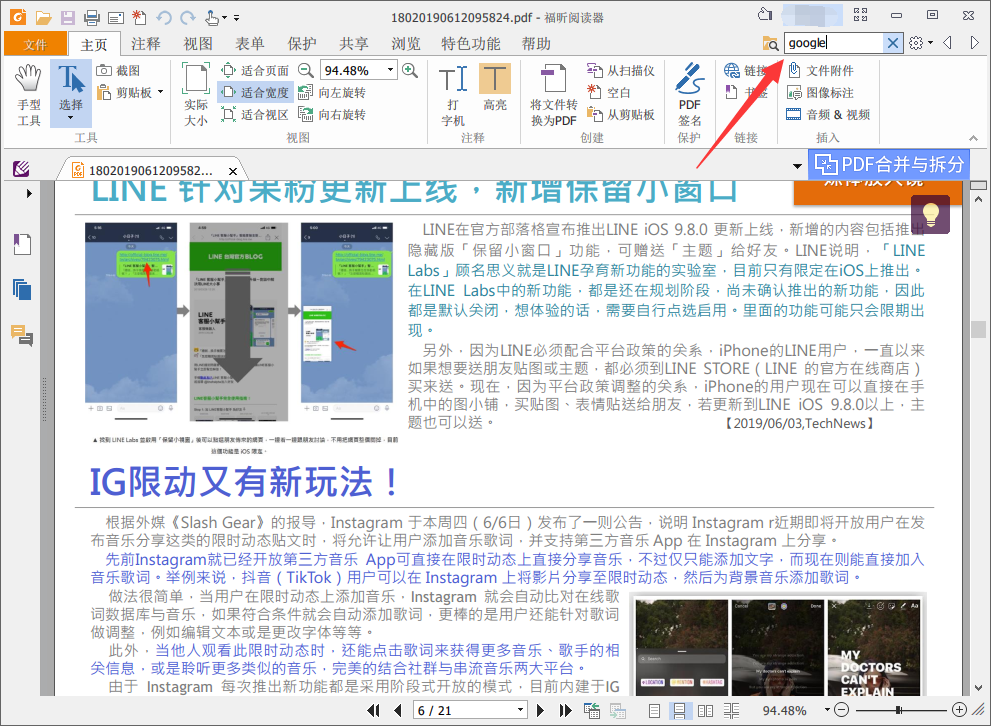Viewport: 991px width, 726px height.
Task: Open the tab list dropdown arrow
Action: click(x=797, y=166)
